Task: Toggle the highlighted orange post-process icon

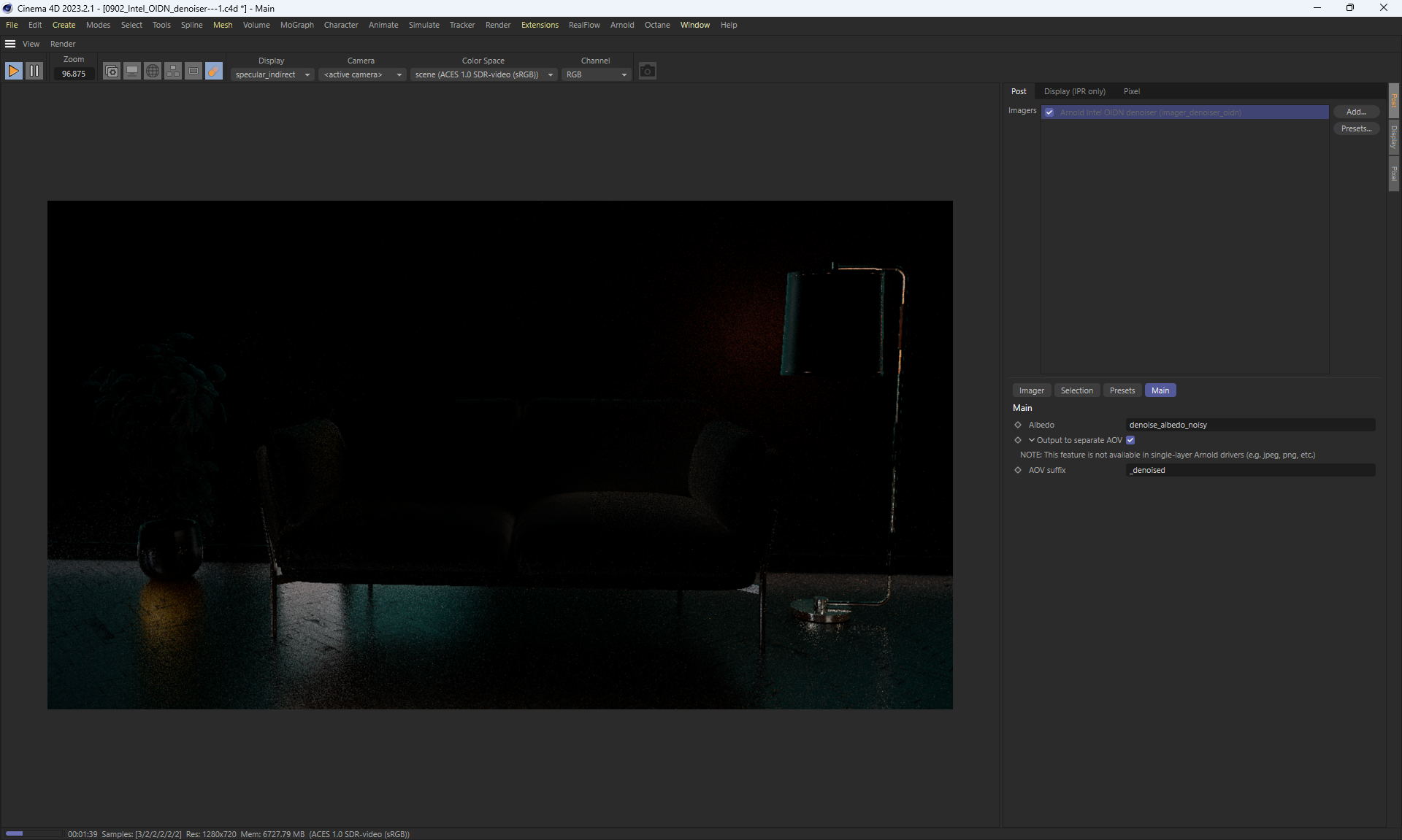Action: click(214, 71)
